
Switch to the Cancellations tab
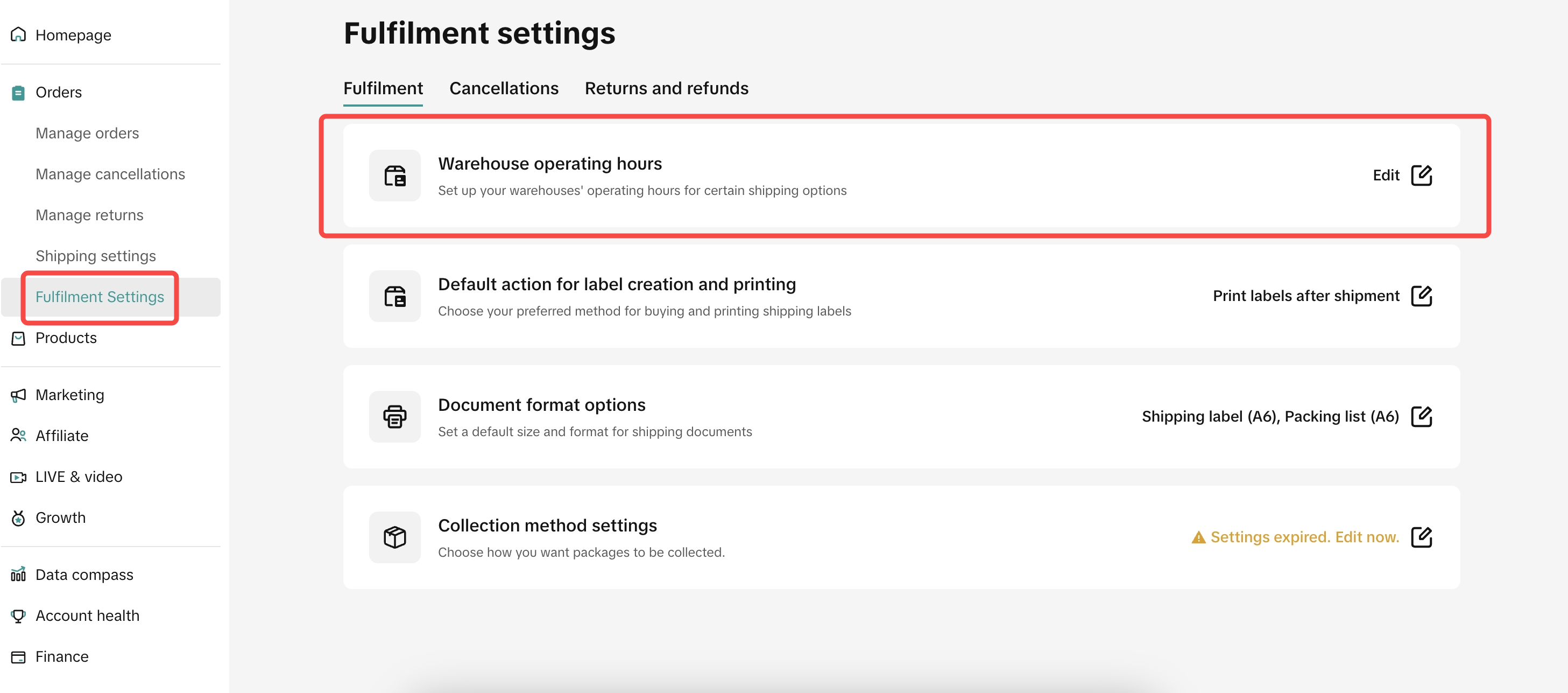tap(504, 88)
